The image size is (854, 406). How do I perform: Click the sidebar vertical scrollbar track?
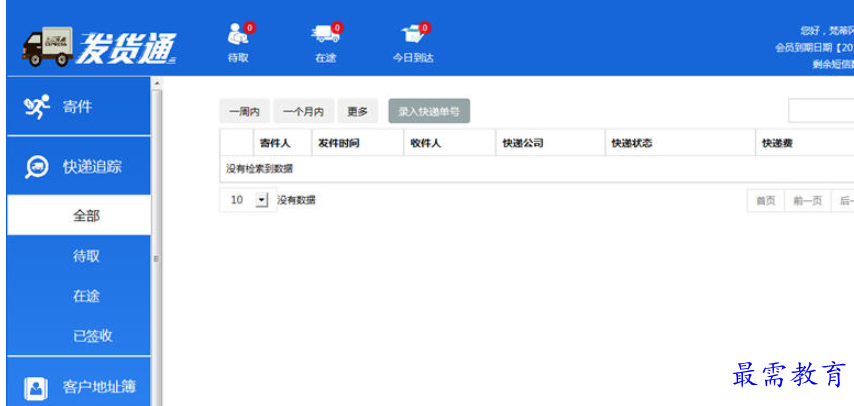pyautogui.click(x=157, y=247)
